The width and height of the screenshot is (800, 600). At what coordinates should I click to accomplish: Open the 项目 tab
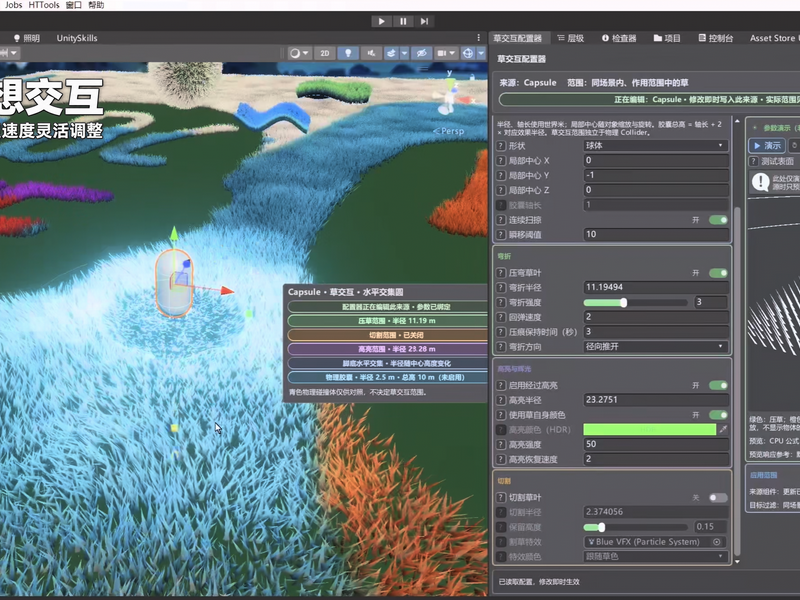point(667,38)
